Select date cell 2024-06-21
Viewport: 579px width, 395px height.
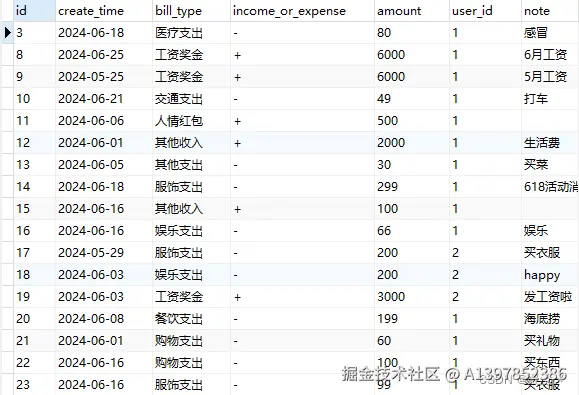(104, 99)
